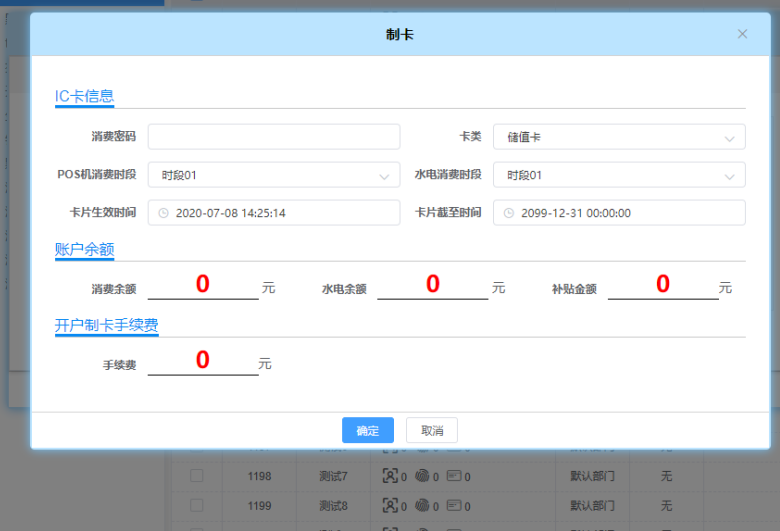Screen dimensions: 780x531
Task: Click the 消费余额 amount field
Action: pos(203,285)
